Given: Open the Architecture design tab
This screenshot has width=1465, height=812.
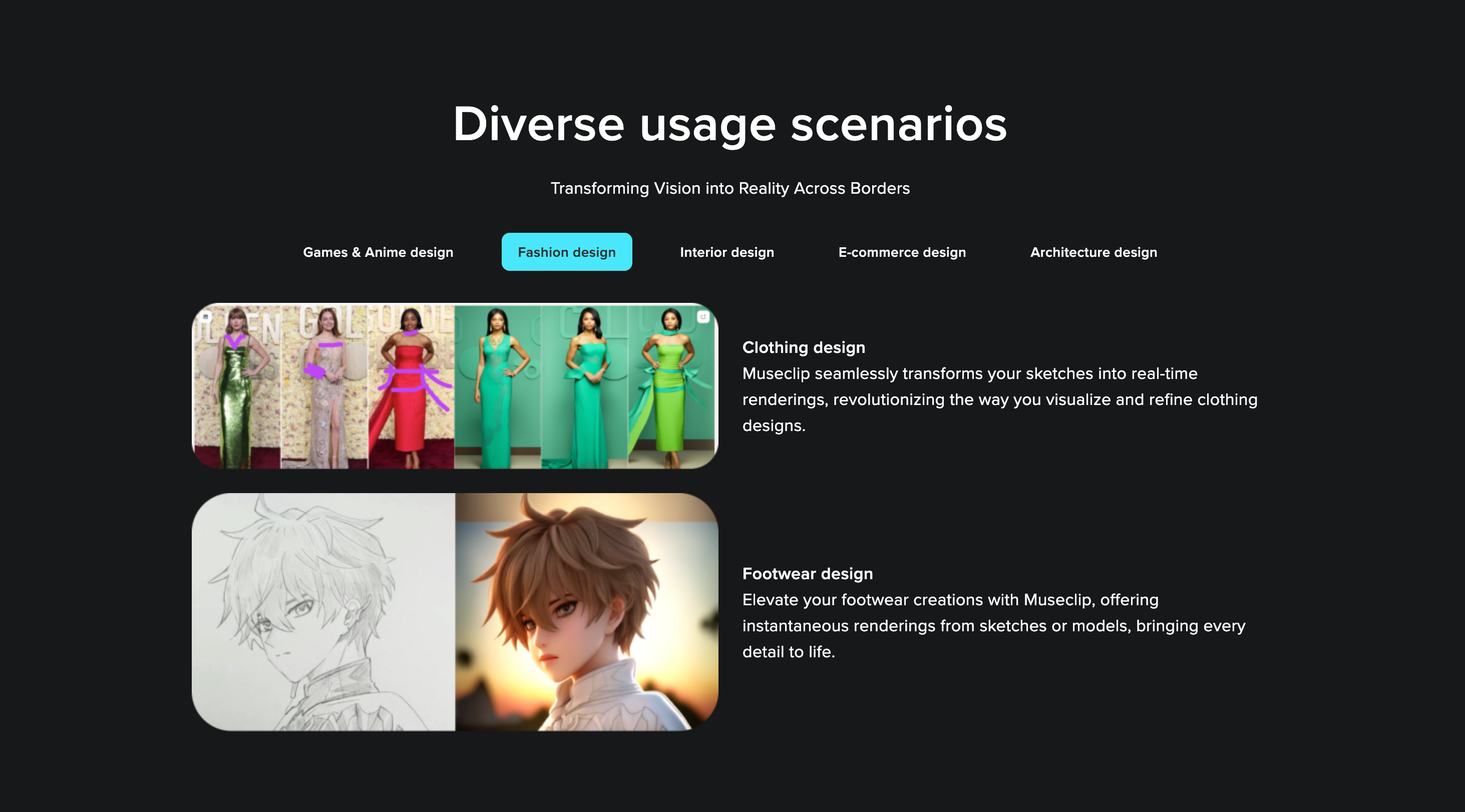Looking at the screenshot, I should 1093,252.
